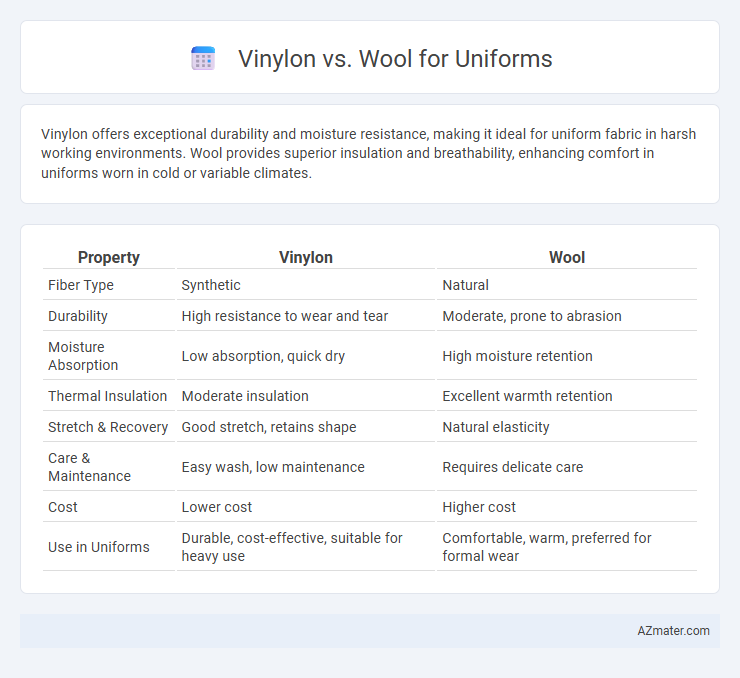
Task: Click the 'Durability' row label
Action: click(78, 316)
